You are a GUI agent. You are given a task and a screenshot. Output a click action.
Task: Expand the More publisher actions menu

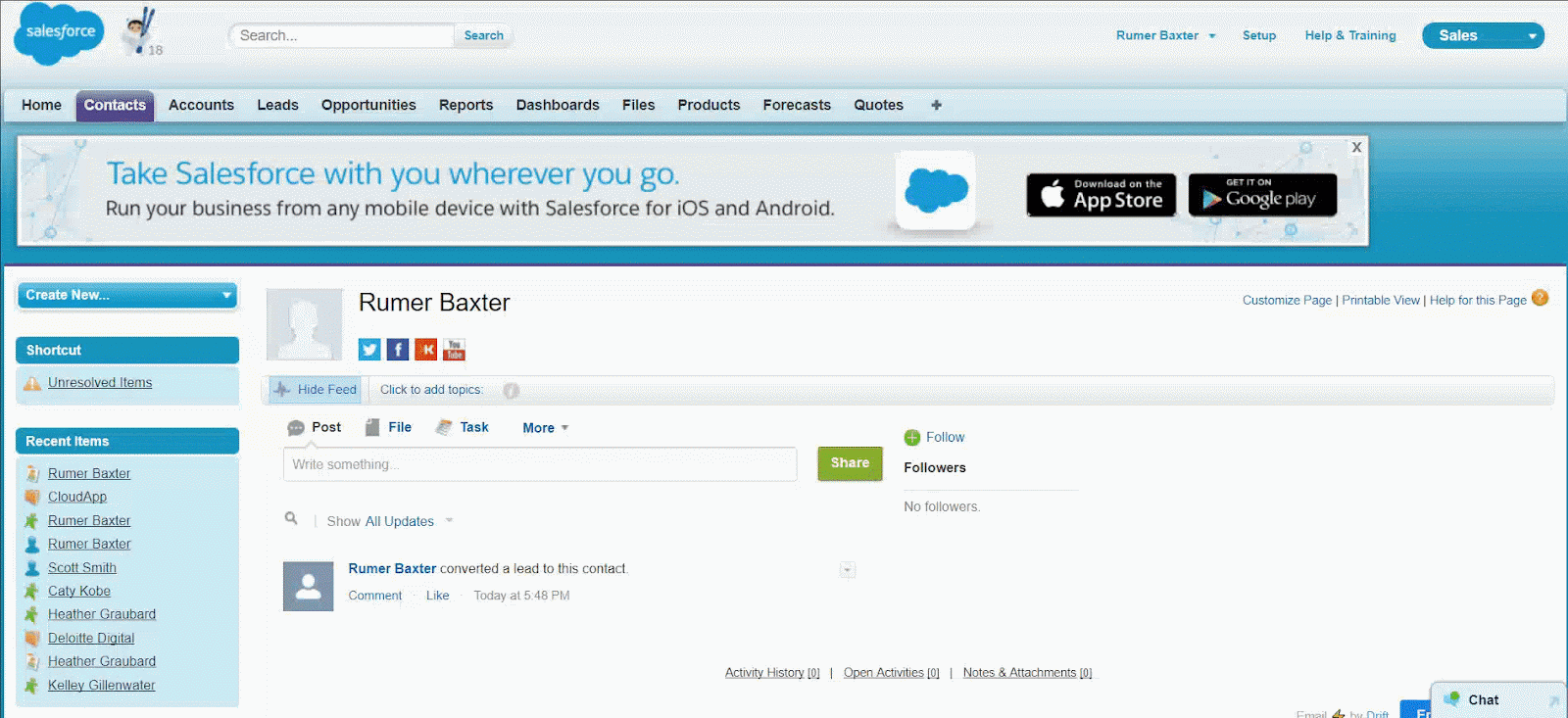(x=545, y=428)
